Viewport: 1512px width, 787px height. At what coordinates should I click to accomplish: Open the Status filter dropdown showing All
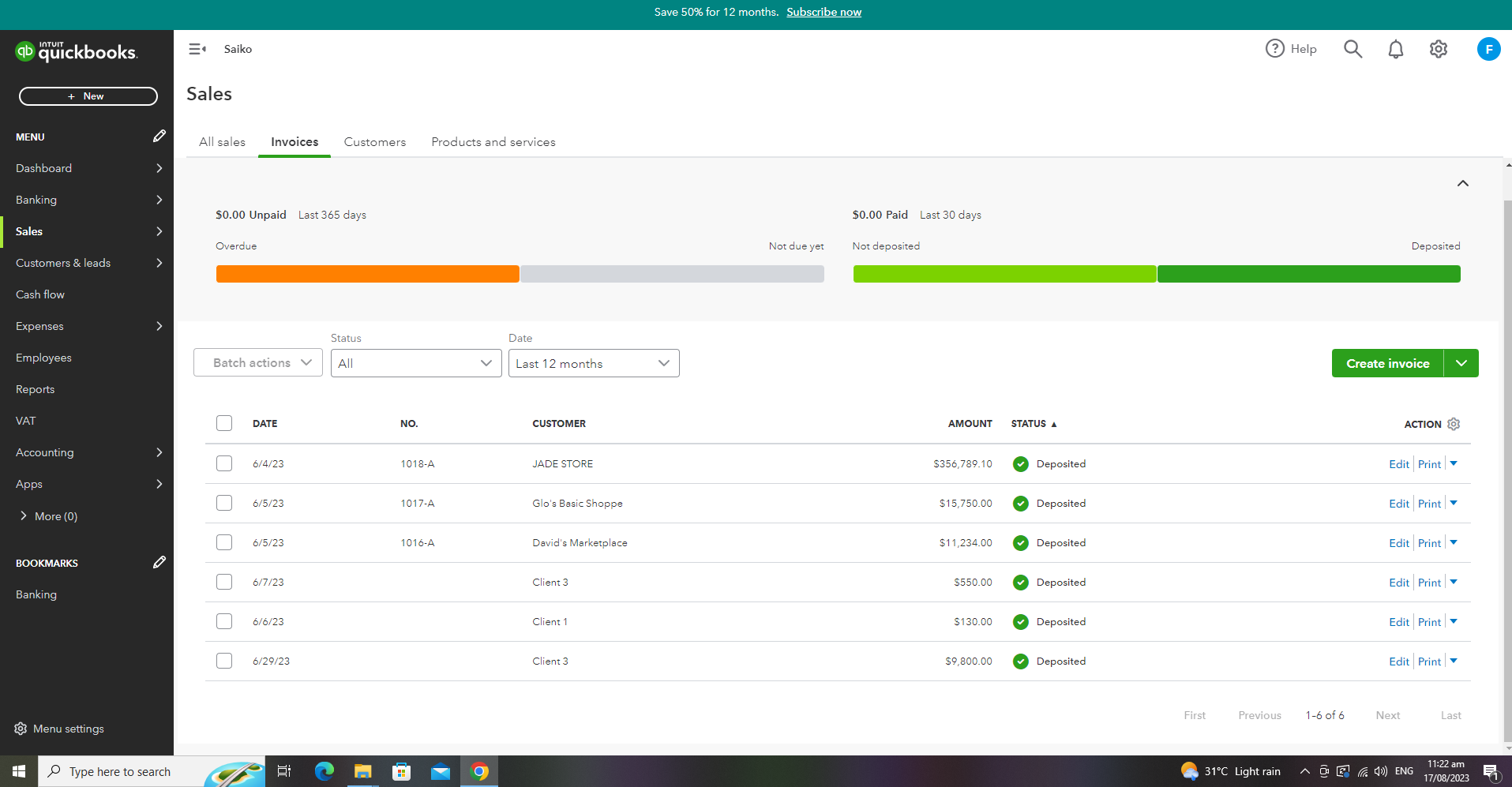[x=416, y=363]
